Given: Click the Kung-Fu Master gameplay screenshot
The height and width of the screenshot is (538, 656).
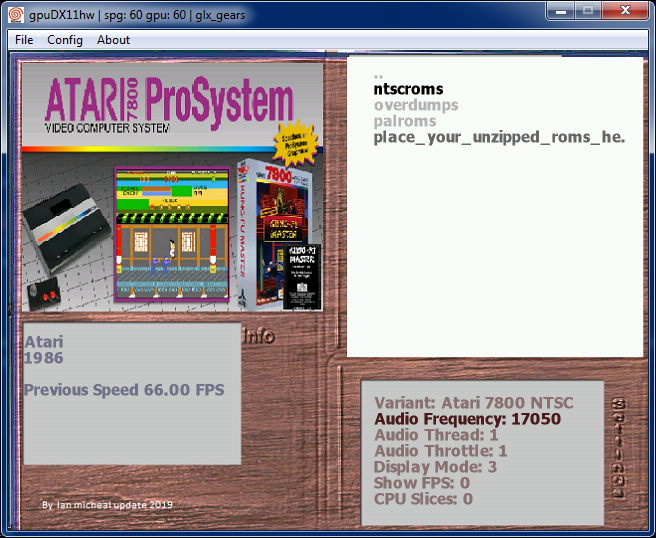Looking at the screenshot, I should (x=172, y=234).
